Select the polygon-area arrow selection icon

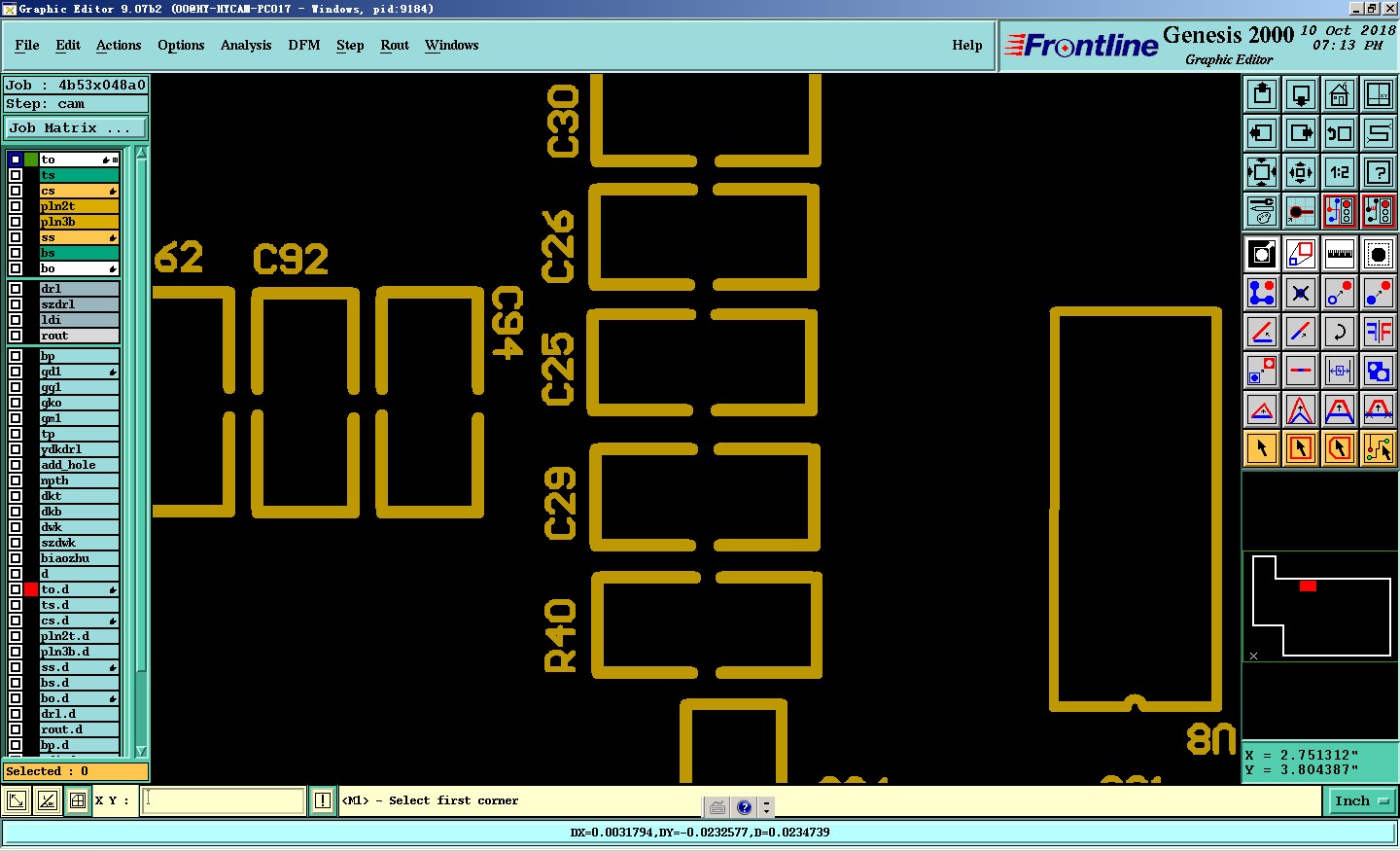(1340, 448)
